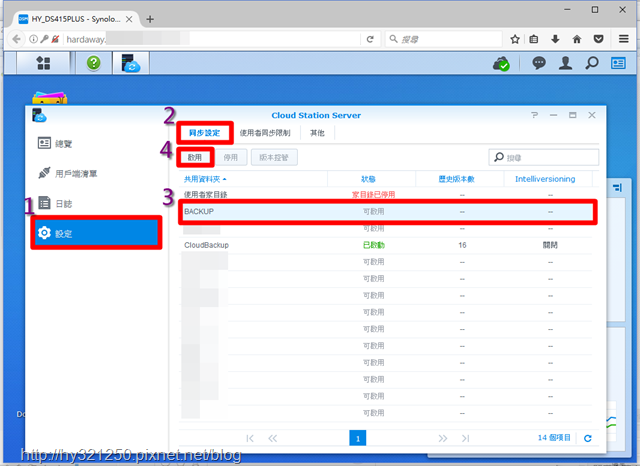Select the BACKUP shared folder row

click(x=387, y=212)
